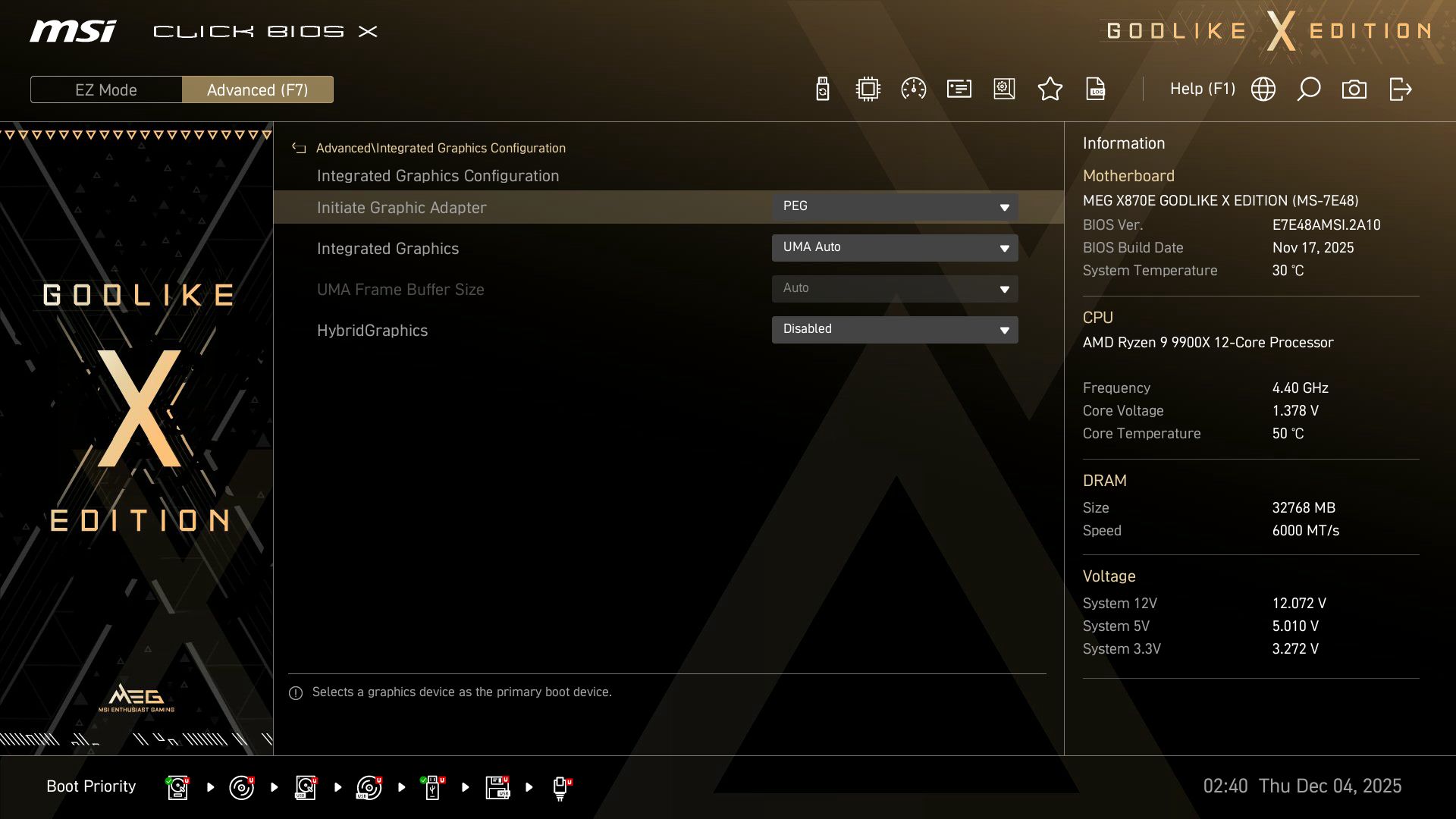Screen dimensions: 1456x819
Task: Open Help with the Help (F1) button
Action: (1203, 89)
